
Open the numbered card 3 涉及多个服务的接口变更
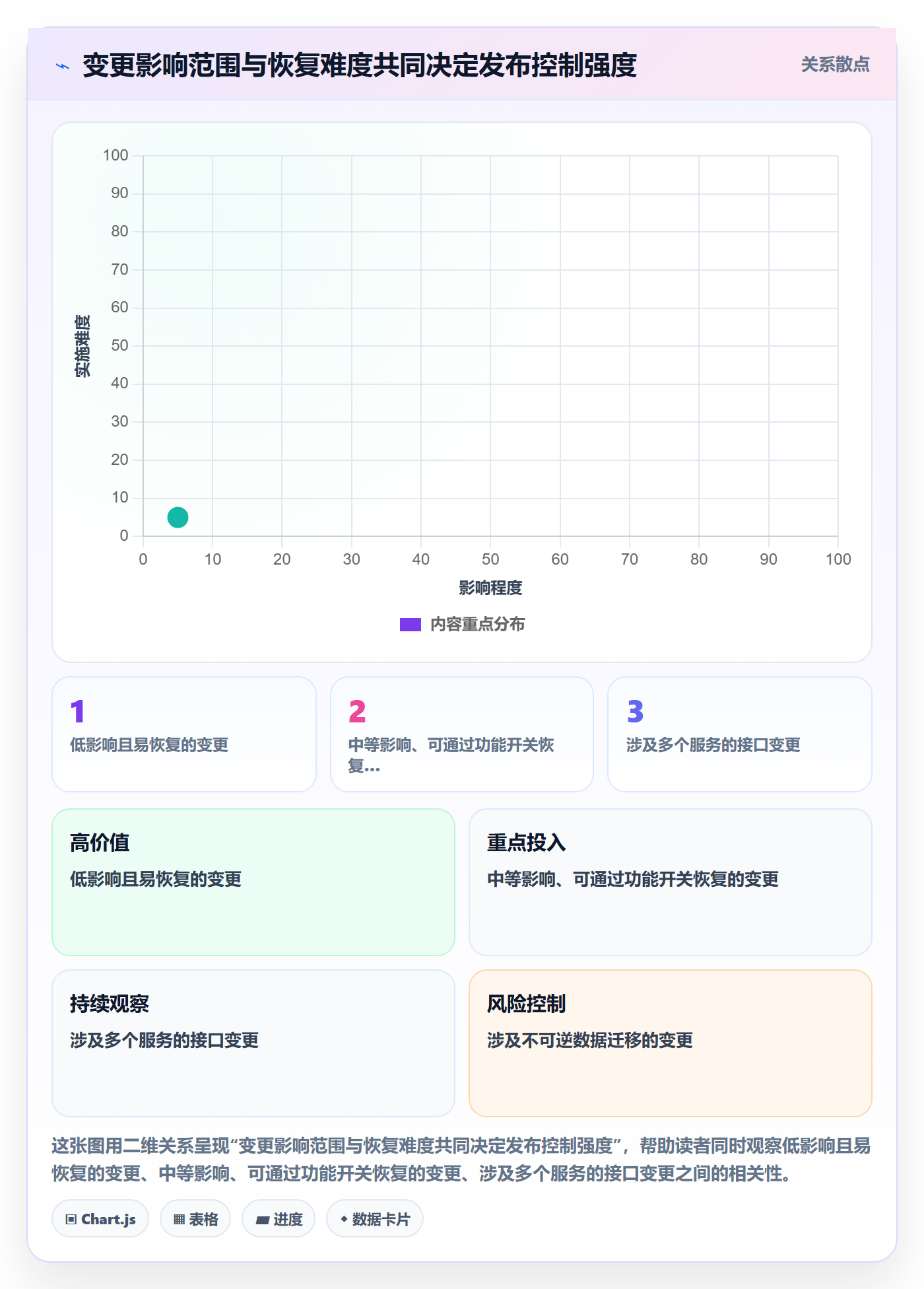740,734
